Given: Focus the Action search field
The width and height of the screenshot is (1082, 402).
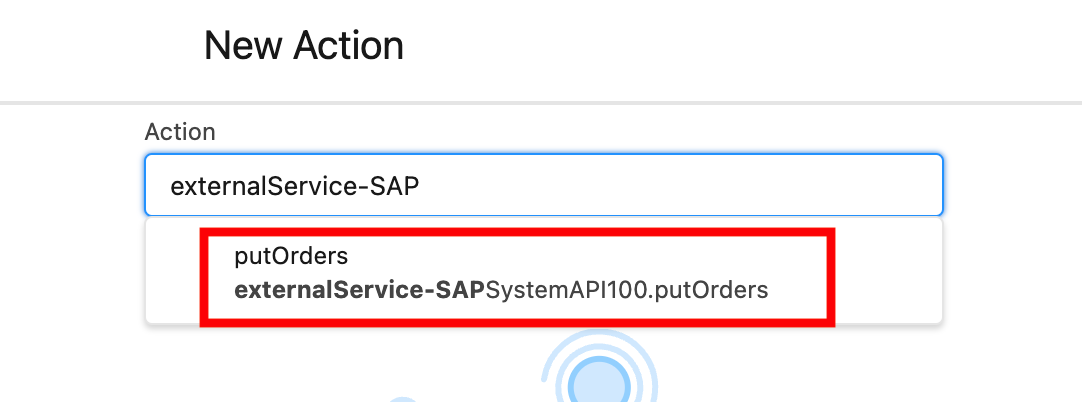Looking at the screenshot, I should coord(543,185).
